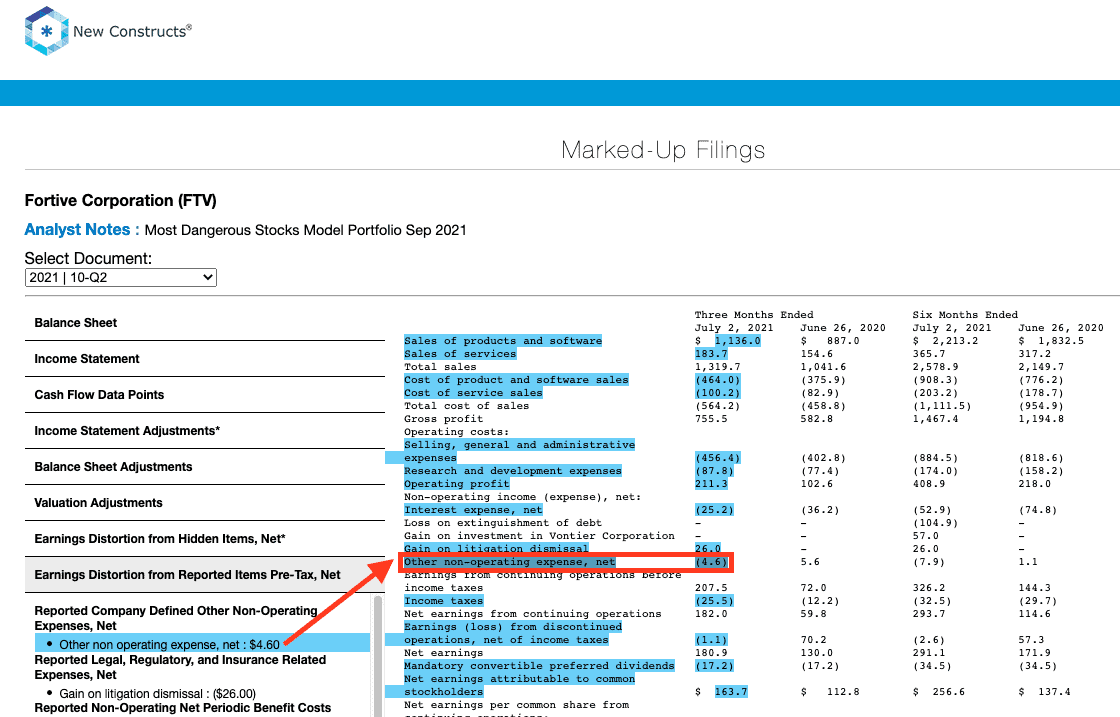The height and width of the screenshot is (717, 1120).
Task: Open the Select Document dropdown 2021 | 10-Q2
Action: tap(121, 277)
